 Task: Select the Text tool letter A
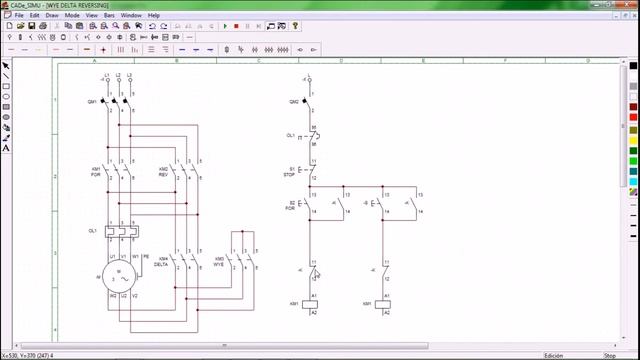6,148
